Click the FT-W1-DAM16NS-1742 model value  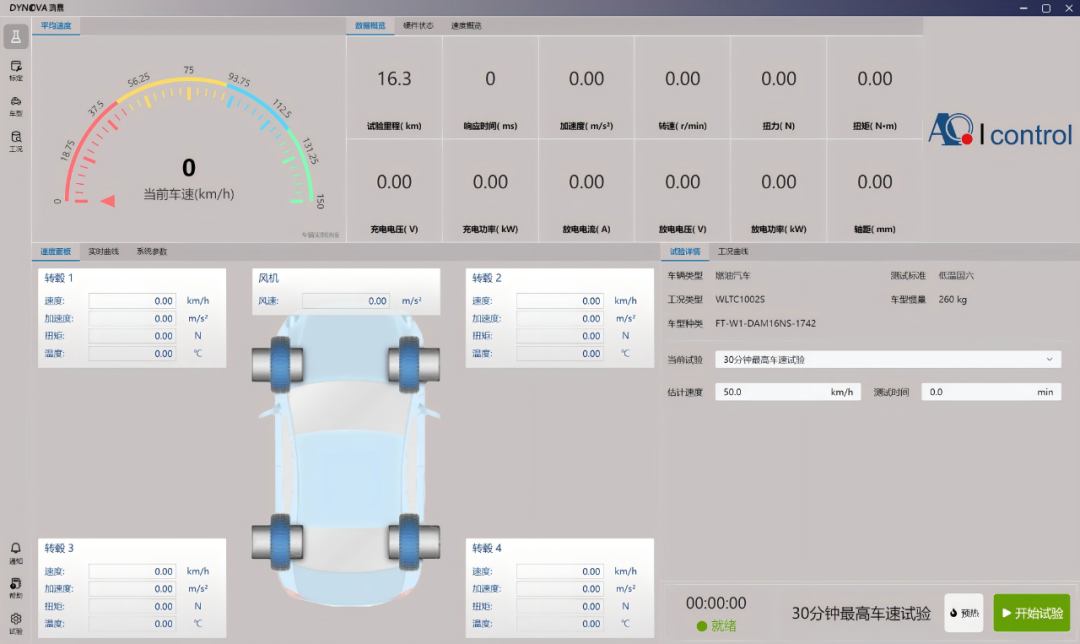click(x=765, y=323)
